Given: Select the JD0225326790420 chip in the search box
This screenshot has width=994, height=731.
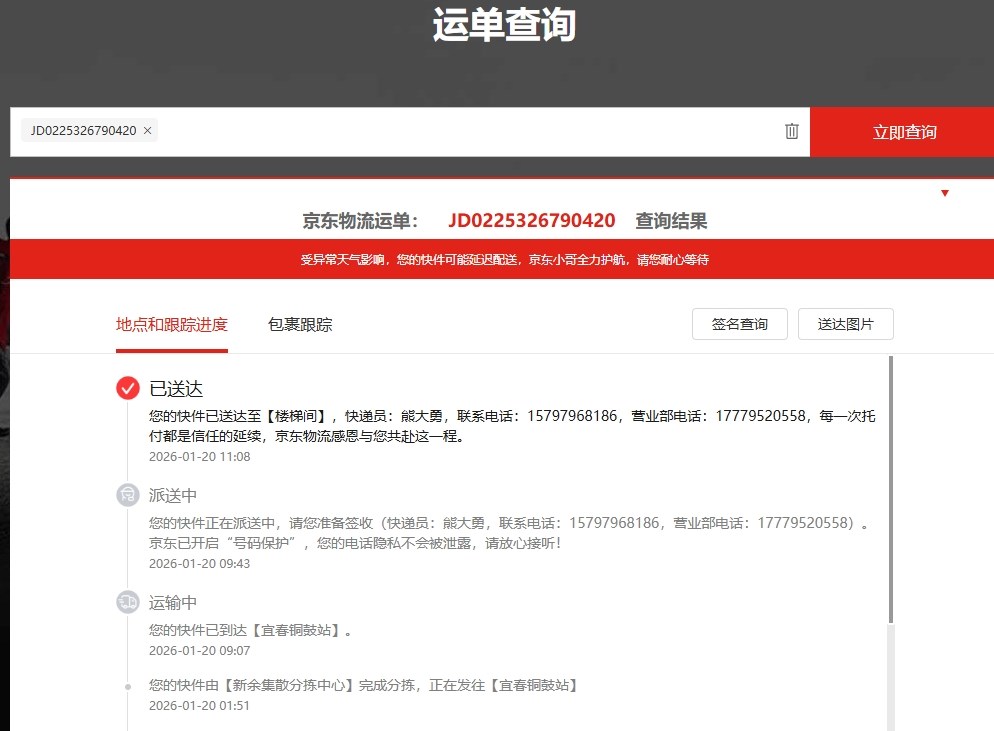Looking at the screenshot, I should click(x=83, y=131).
